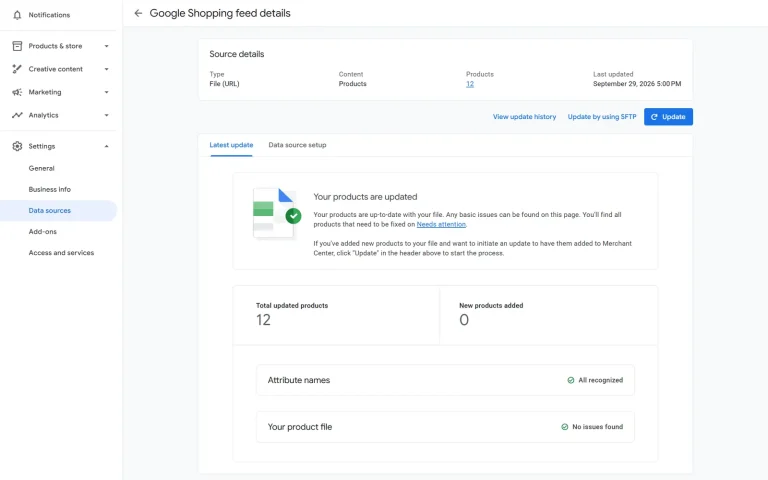Click the Settings gear icon
768x480 pixels.
pyautogui.click(x=17, y=146)
